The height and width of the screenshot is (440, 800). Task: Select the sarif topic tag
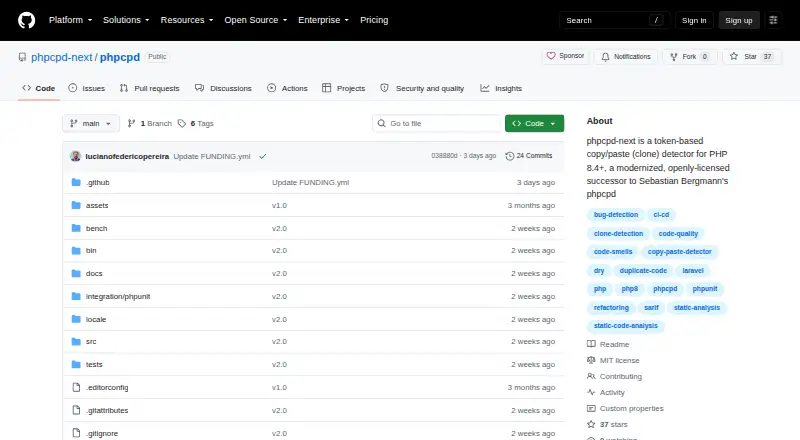(x=651, y=308)
